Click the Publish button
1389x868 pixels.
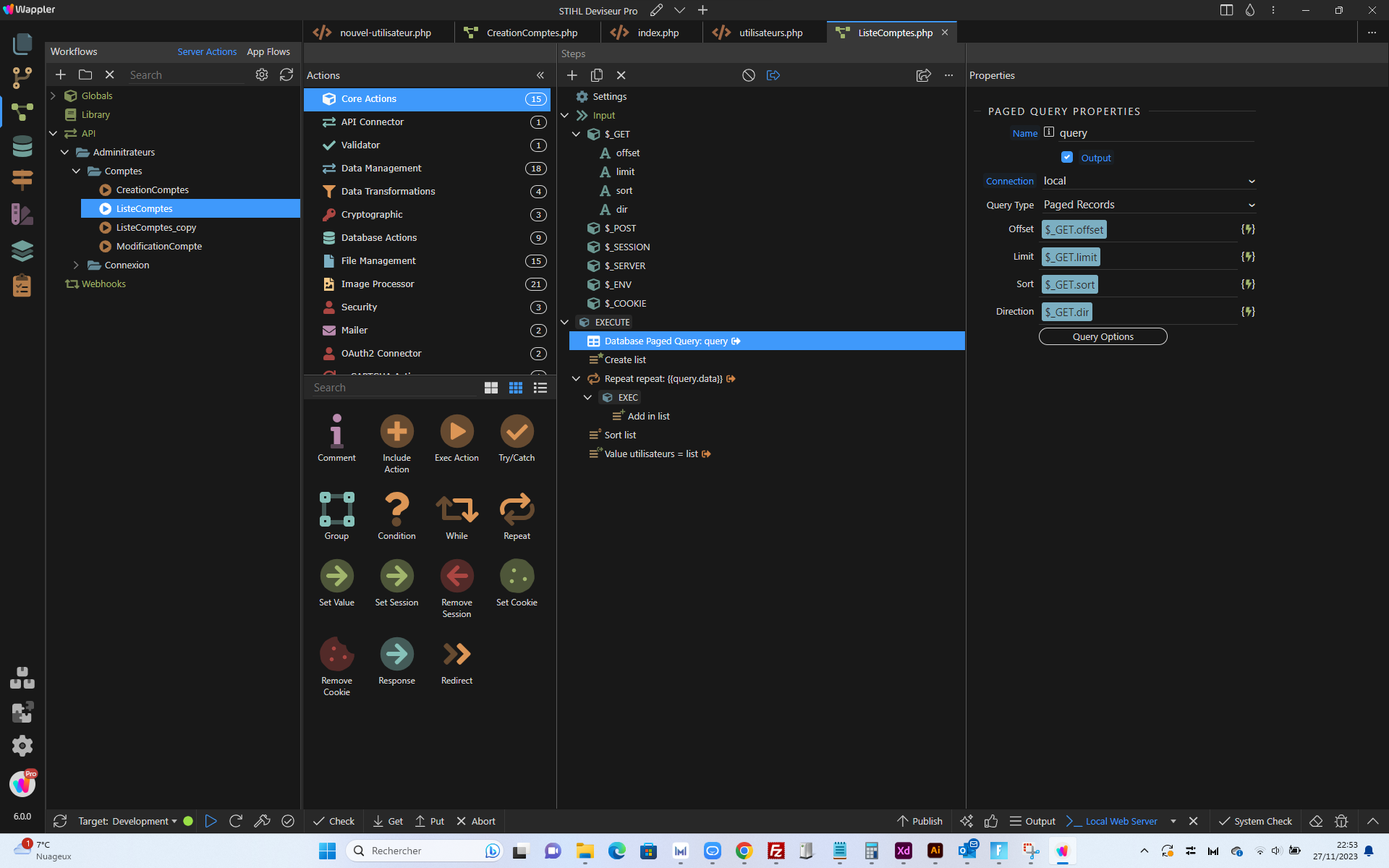[919, 821]
